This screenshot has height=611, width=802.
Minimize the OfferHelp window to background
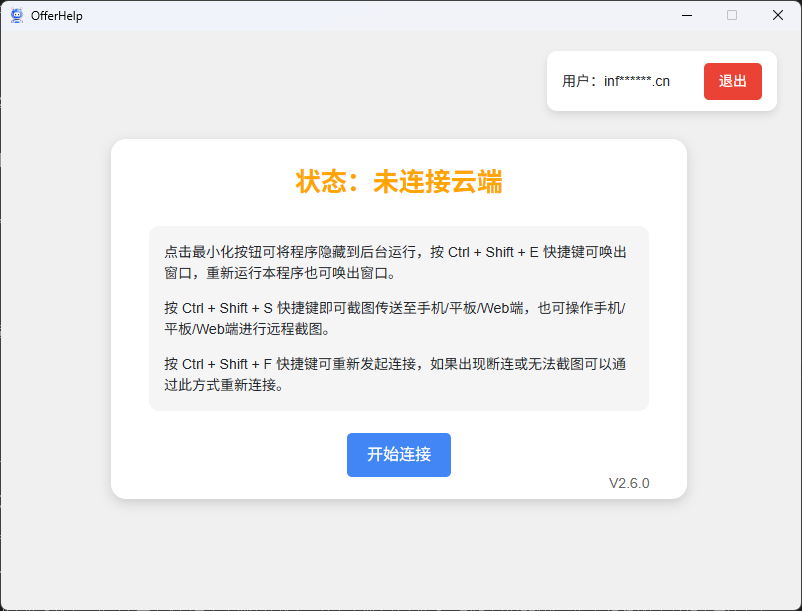[687, 15]
